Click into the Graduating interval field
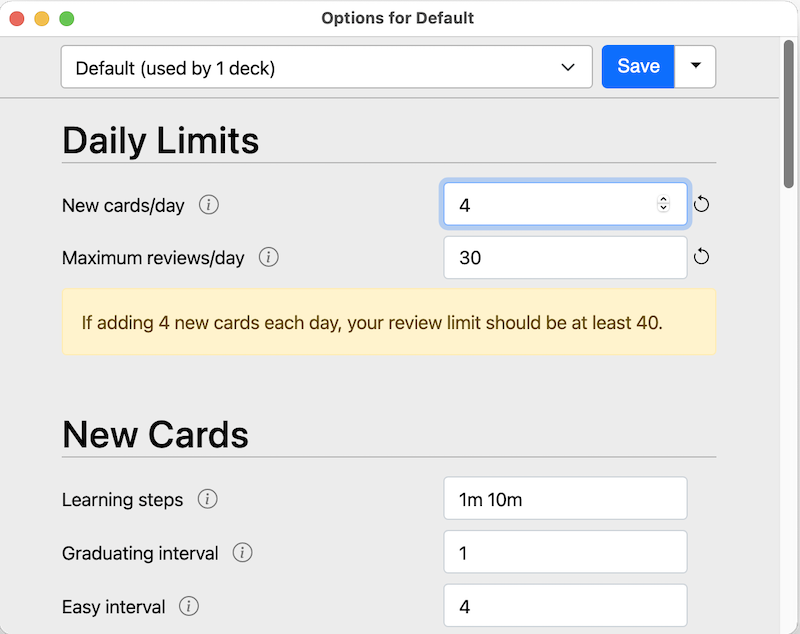Image resolution: width=800 pixels, height=634 pixels. pos(565,553)
